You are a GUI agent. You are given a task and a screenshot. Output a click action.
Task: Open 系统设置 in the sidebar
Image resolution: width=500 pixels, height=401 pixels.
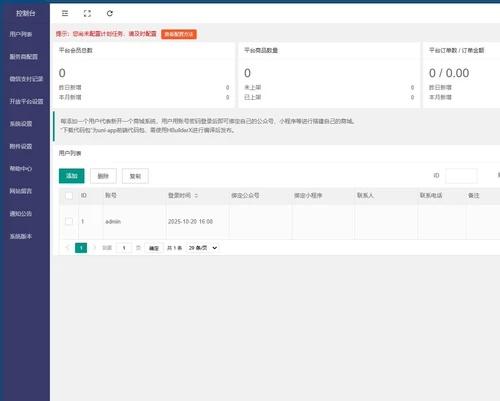tap(21, 124)
